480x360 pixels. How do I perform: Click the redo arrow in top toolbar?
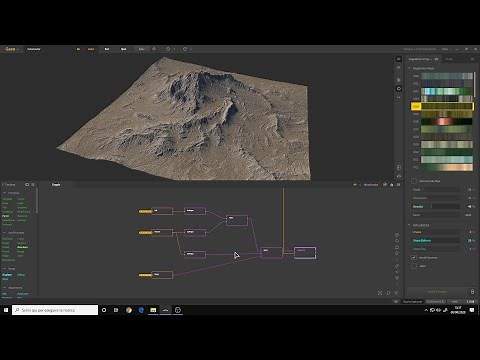coord(185,49)
